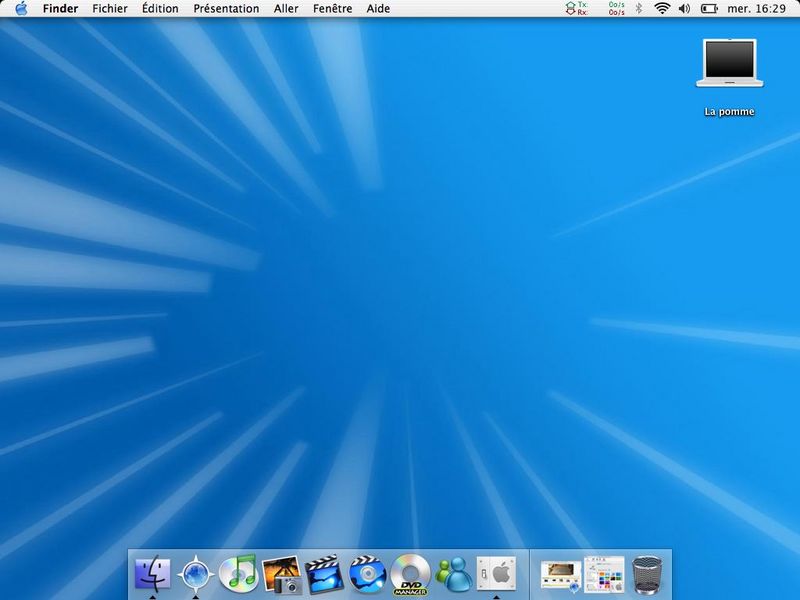The height and width of the screenshot is (600, 800).
Task: Open the Présentation menu
Action: (226, 9)
